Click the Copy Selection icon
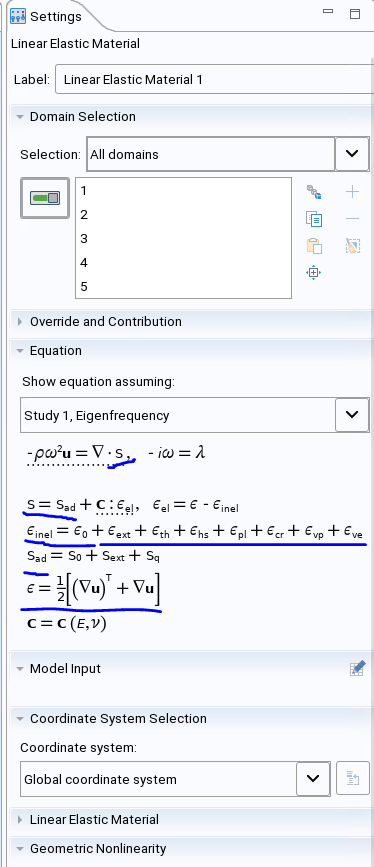The height and width of the screenshot is (867, 374). click(x=314, y=219)
